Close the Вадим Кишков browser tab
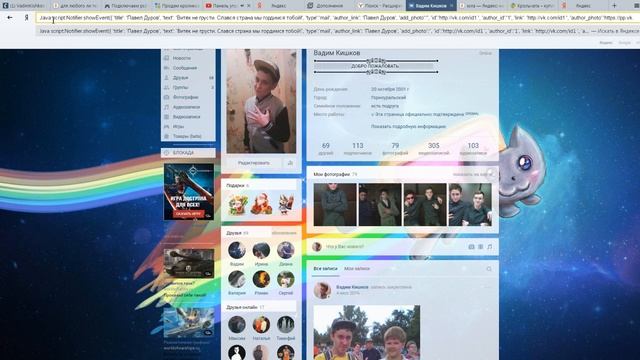 tap(451, 6)
